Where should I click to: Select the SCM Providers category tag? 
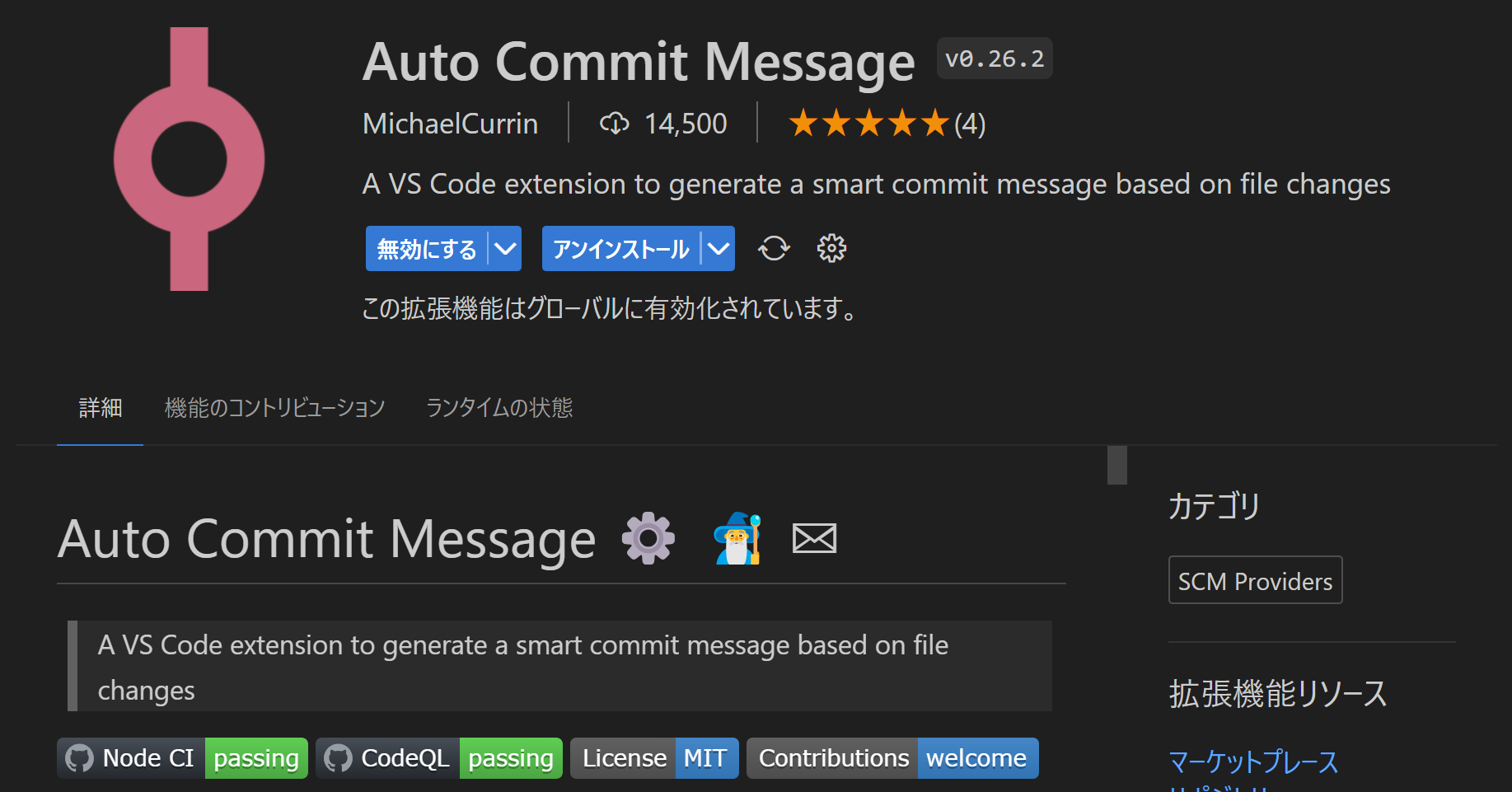pyautogui.click(x=1255, y=581)
